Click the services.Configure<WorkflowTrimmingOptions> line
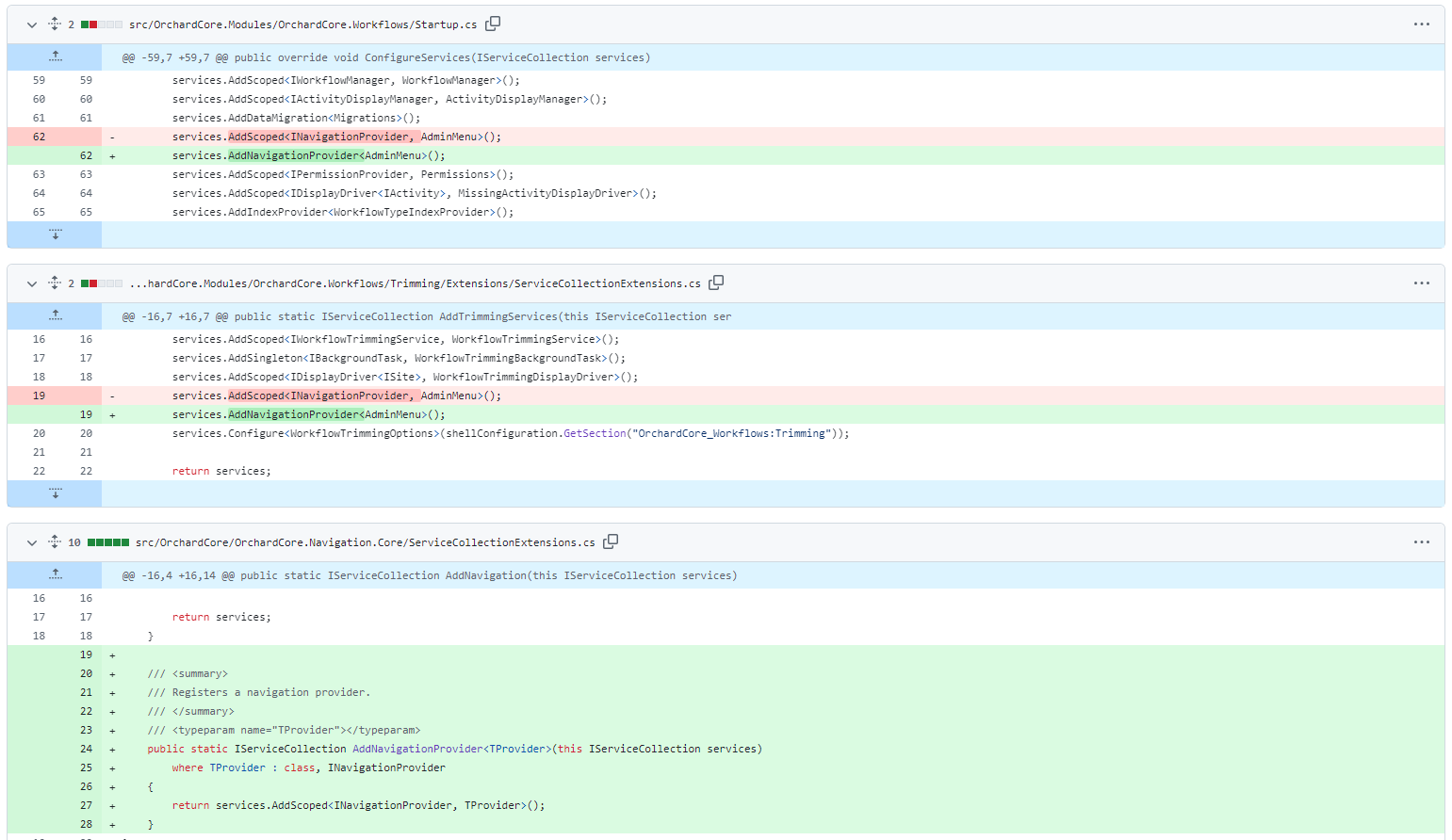 click(x=511, y=433)
